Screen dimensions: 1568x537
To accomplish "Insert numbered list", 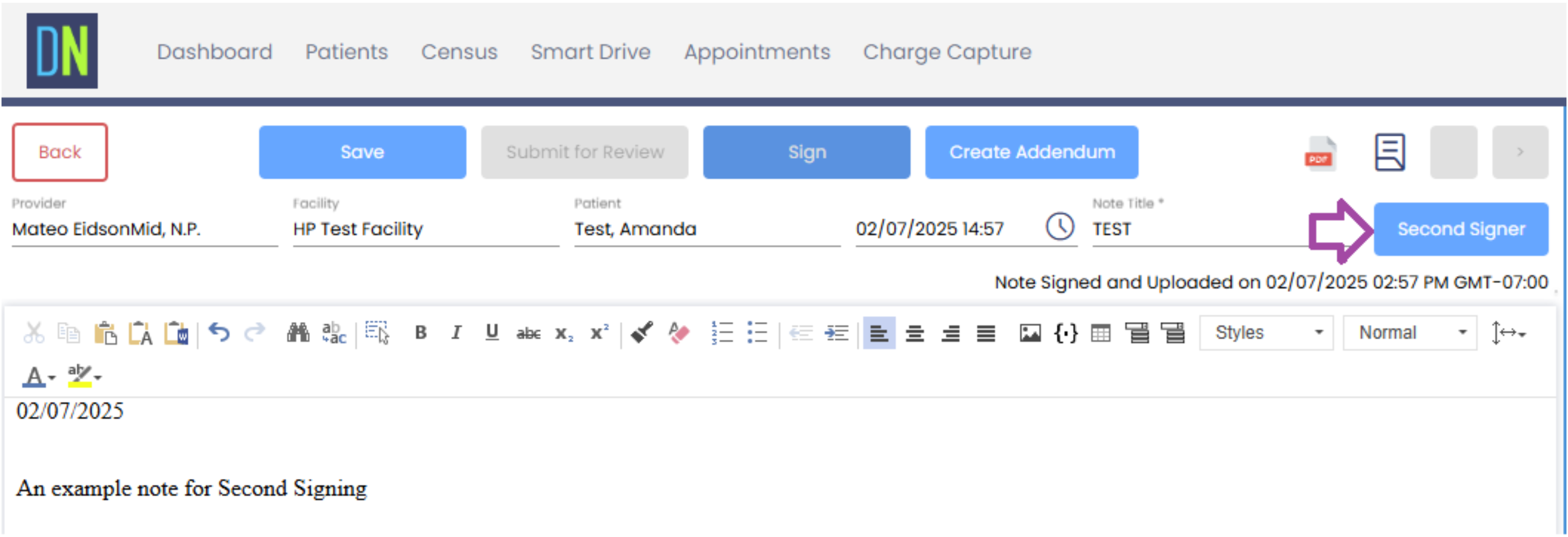I will pyautogui.click(x=722, y=333).
